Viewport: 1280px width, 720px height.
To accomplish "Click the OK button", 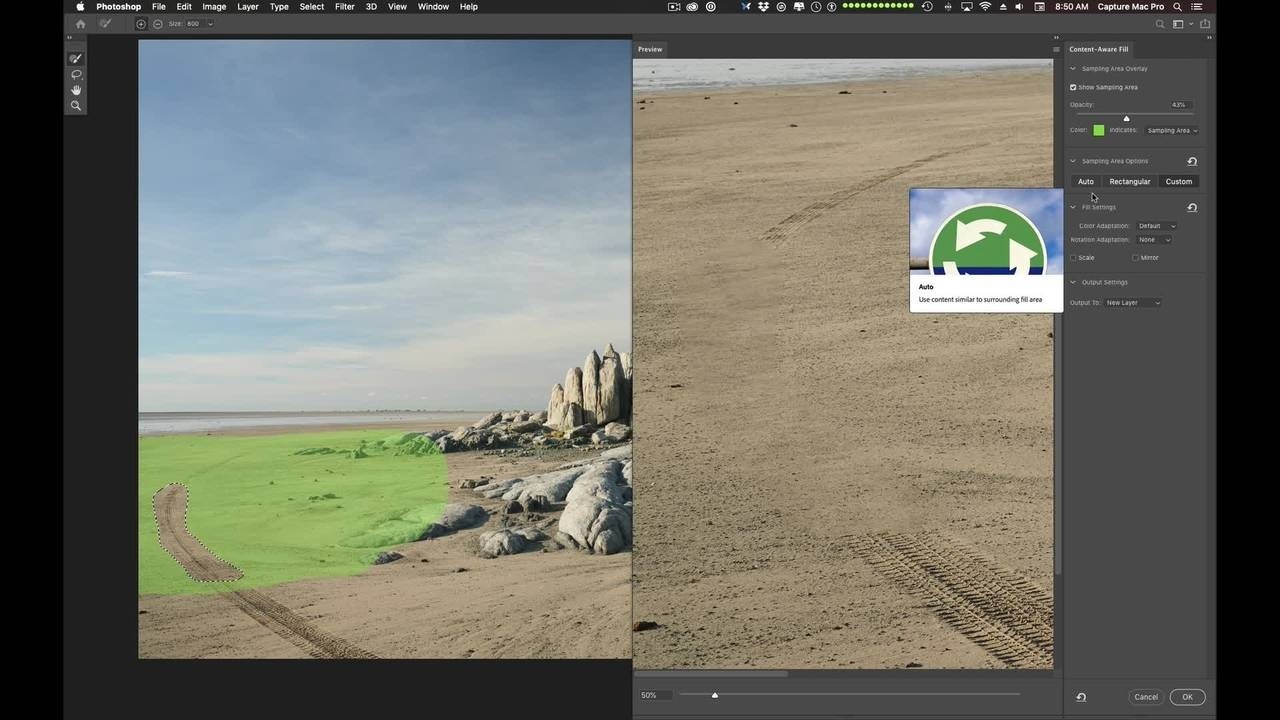I will pyautogui.click(x=1187, y=697).
